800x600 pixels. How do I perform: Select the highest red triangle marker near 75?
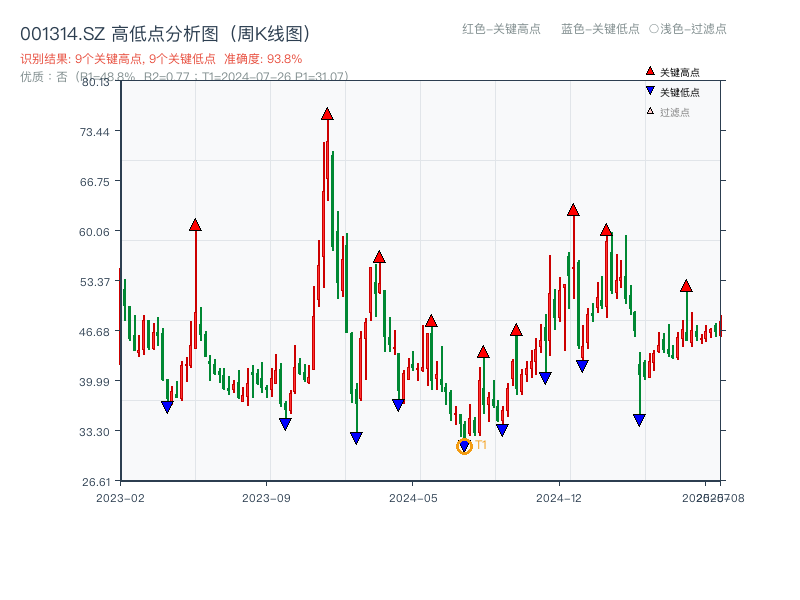pos(326,114)
